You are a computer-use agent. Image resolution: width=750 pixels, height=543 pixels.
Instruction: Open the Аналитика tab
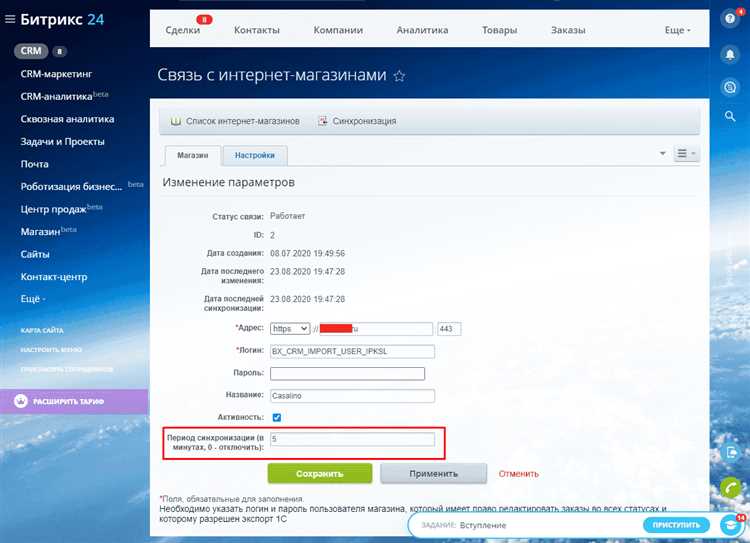(x=422, y=30)
